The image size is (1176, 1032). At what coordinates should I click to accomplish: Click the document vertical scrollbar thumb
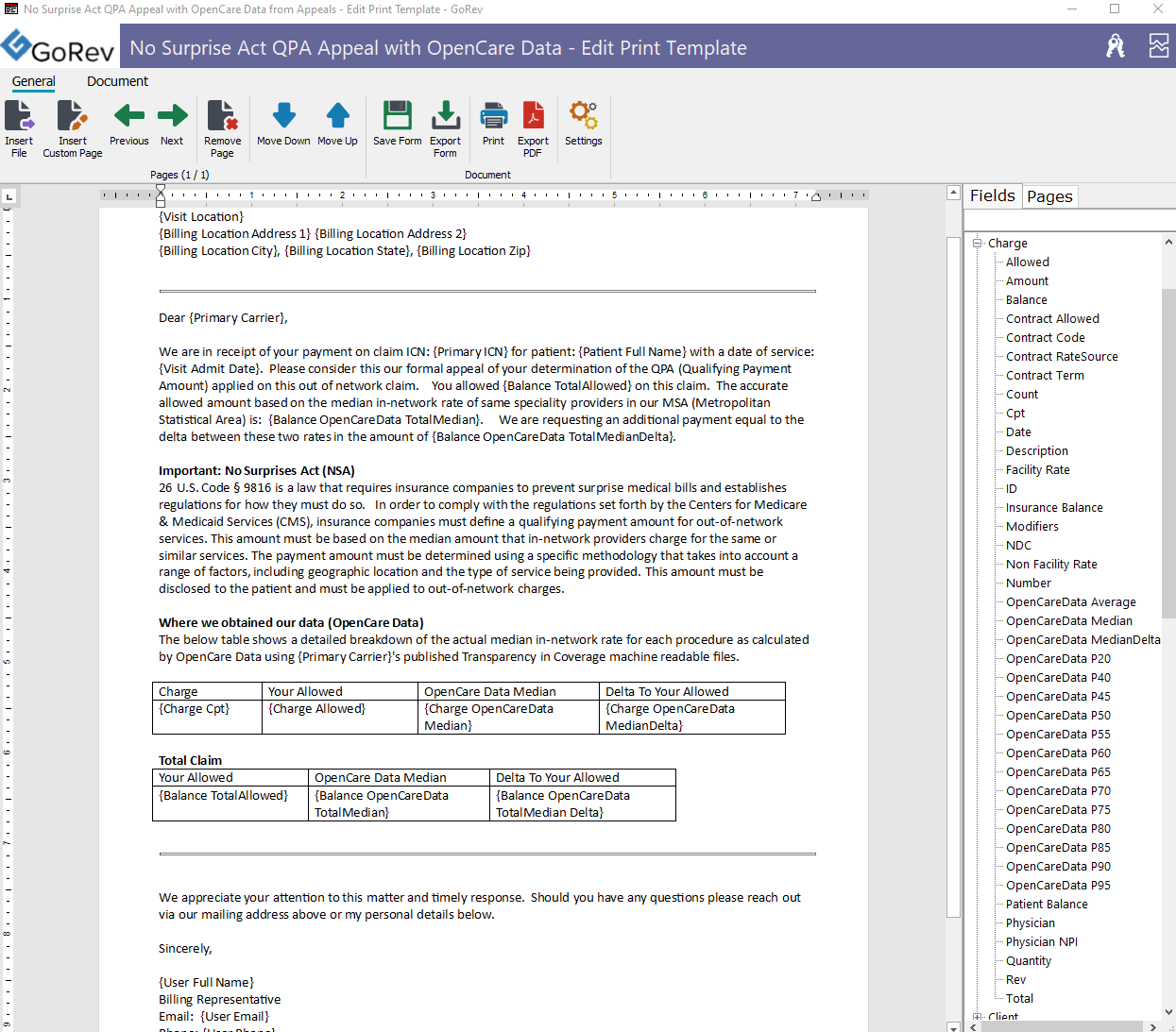coord(953,576)
